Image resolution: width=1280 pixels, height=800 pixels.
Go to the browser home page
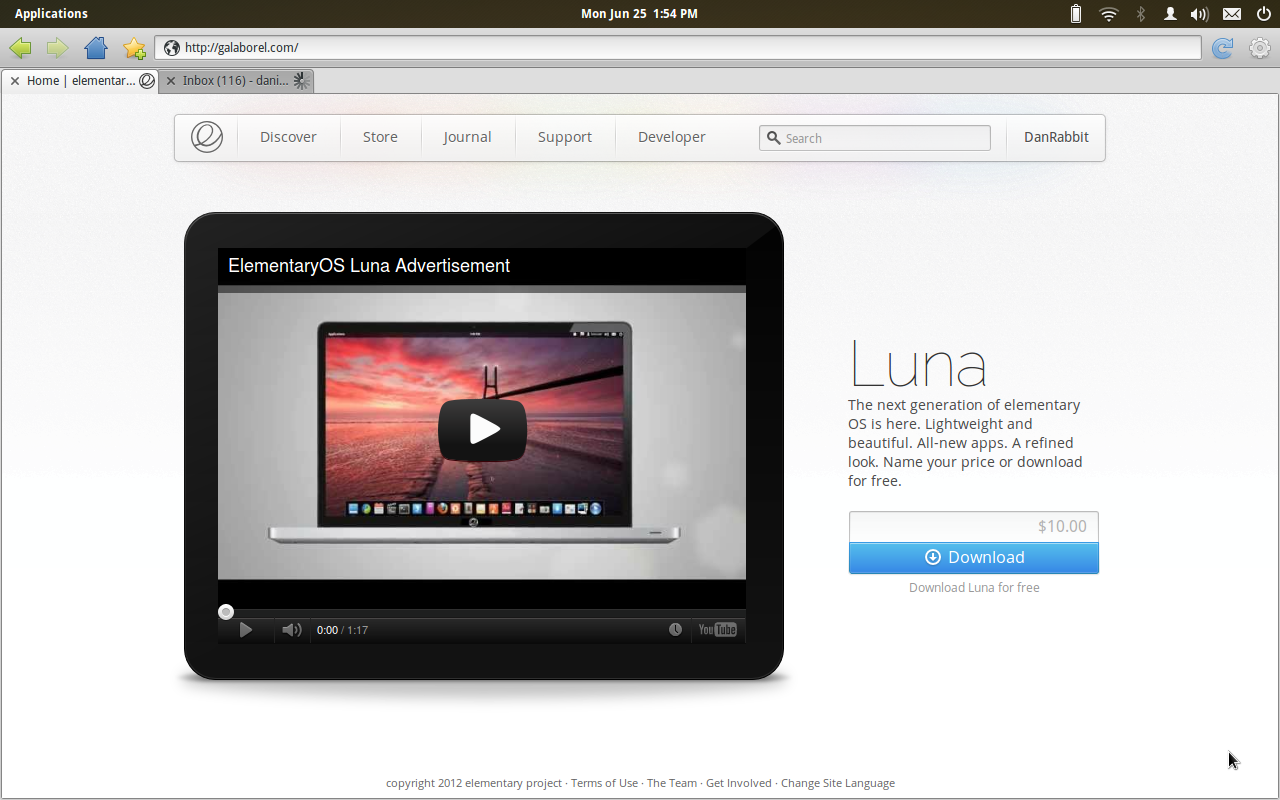[x=96, y=48]
